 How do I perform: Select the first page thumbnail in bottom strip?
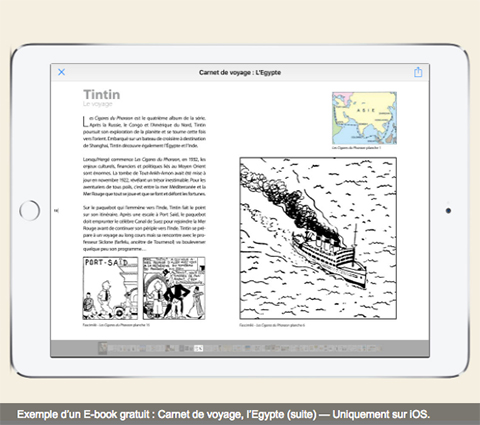(103, 348)
